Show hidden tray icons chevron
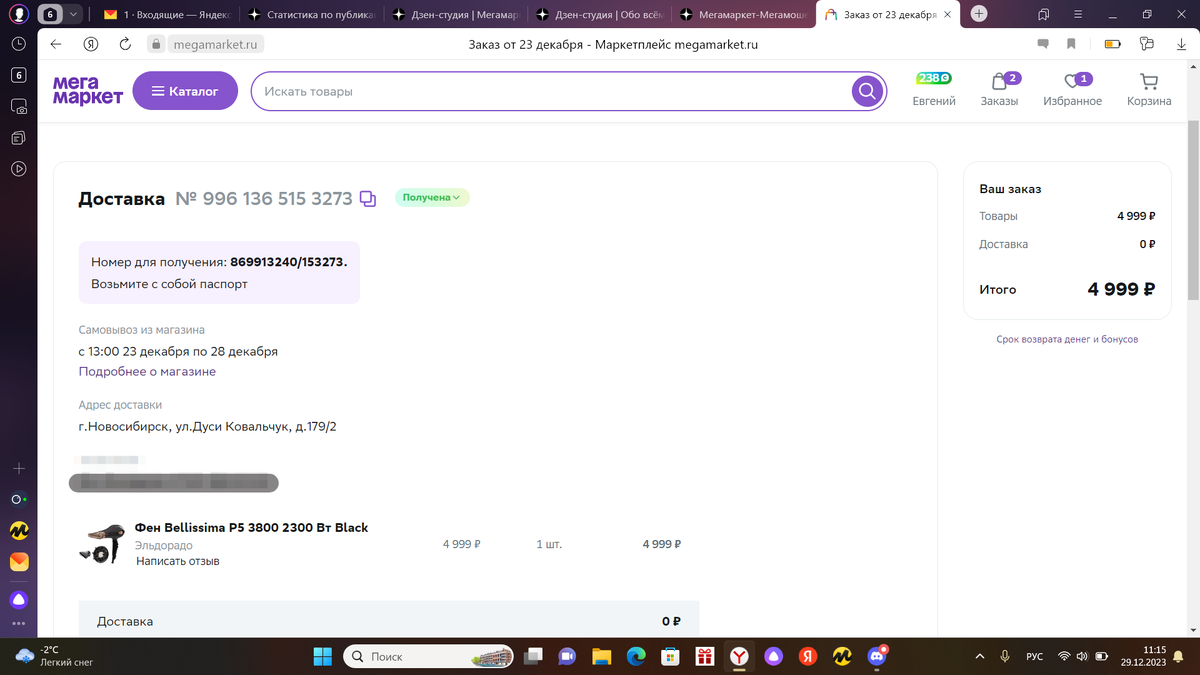 pos(979,656)
